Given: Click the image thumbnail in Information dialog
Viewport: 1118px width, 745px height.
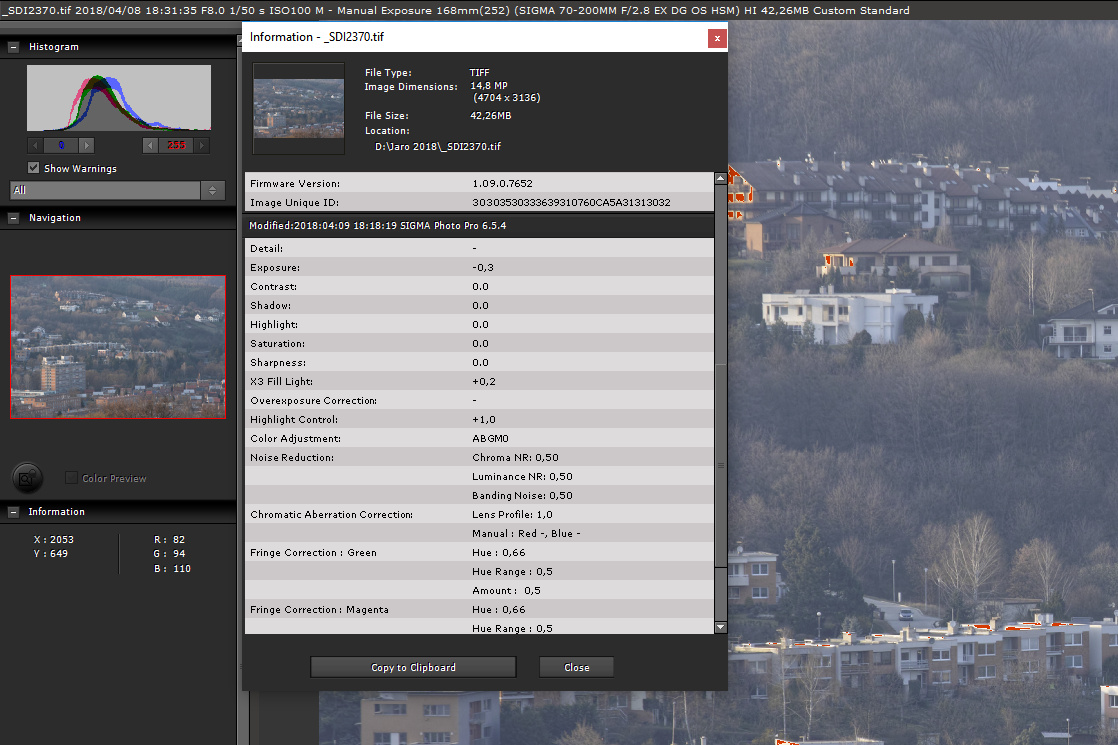Looking at the screenshot, I should pyautogui.click(x=299, y=108).
